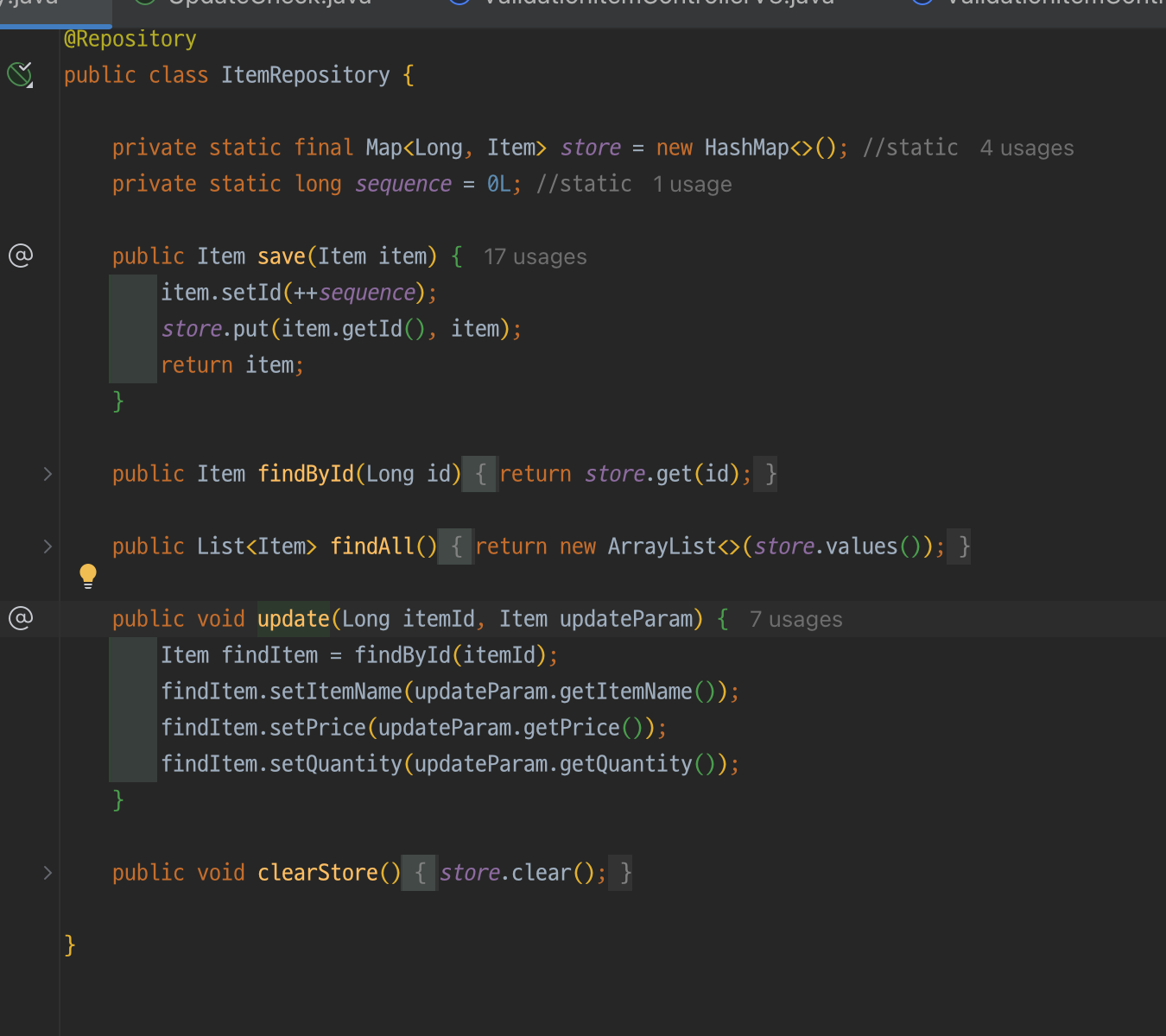Click the class name ItemRepository
This screenshot has width=1166, height=1036.
pyautogui.click(x=306, y=75)
